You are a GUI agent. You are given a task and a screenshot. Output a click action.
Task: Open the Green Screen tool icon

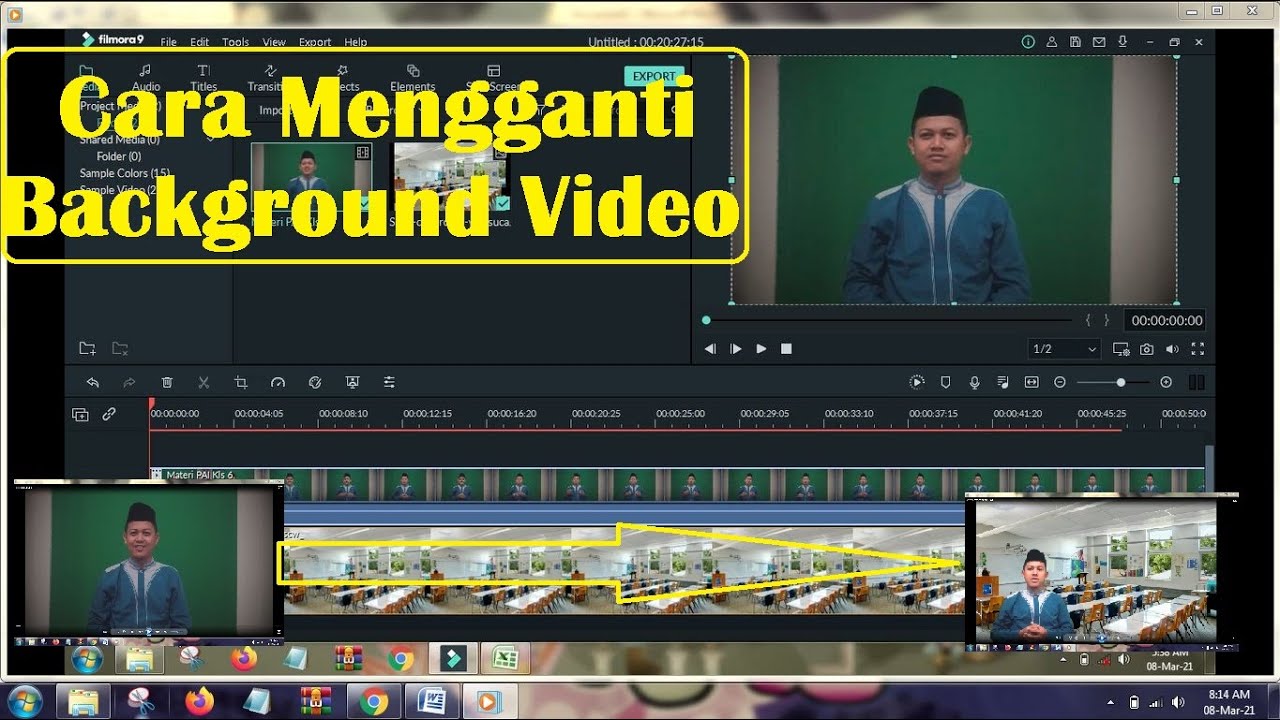click(x=352, y=382)
